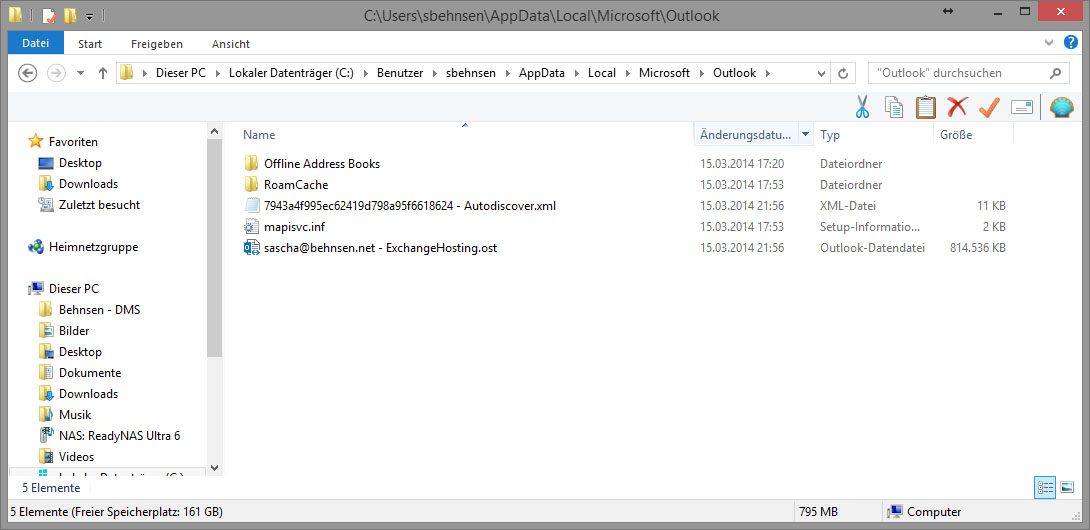Click the red X Delete icon
Image resolution: width=1090 pixels, height=530 pixels.
(x=957, y=107)
